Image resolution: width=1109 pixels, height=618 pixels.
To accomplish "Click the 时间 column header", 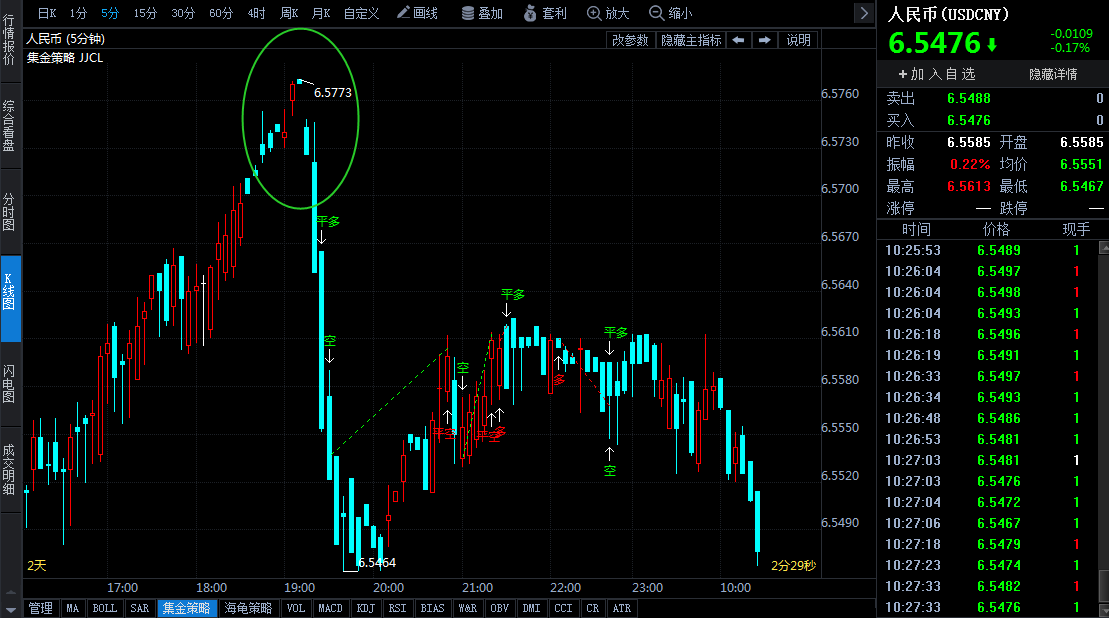I will pos(916,229).
